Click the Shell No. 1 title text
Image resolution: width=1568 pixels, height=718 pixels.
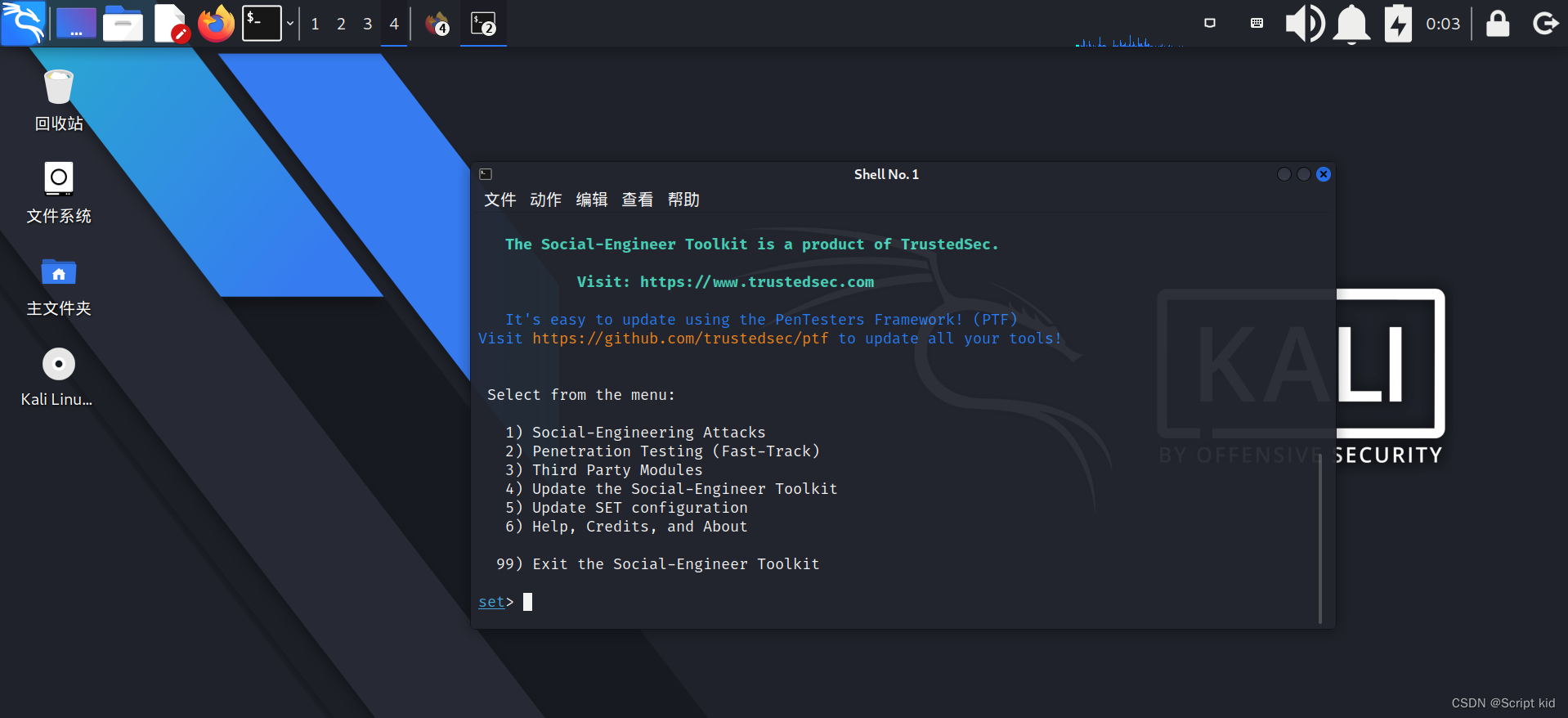click(x=886, y=174)
